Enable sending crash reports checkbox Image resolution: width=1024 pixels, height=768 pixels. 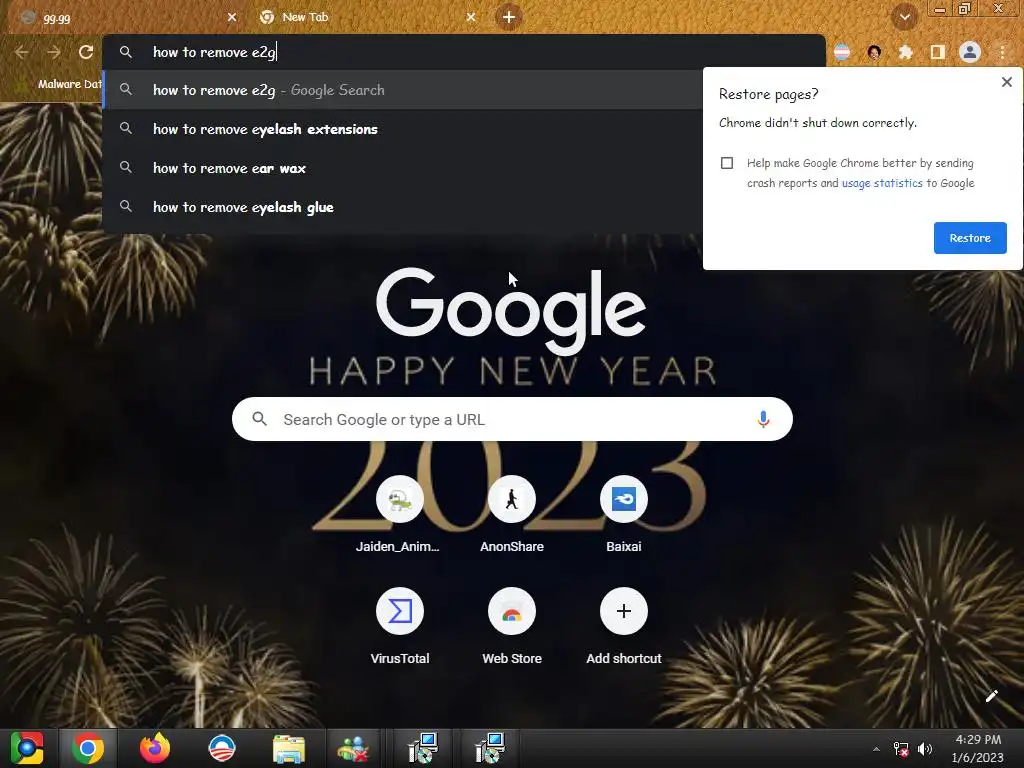point(727,163)
